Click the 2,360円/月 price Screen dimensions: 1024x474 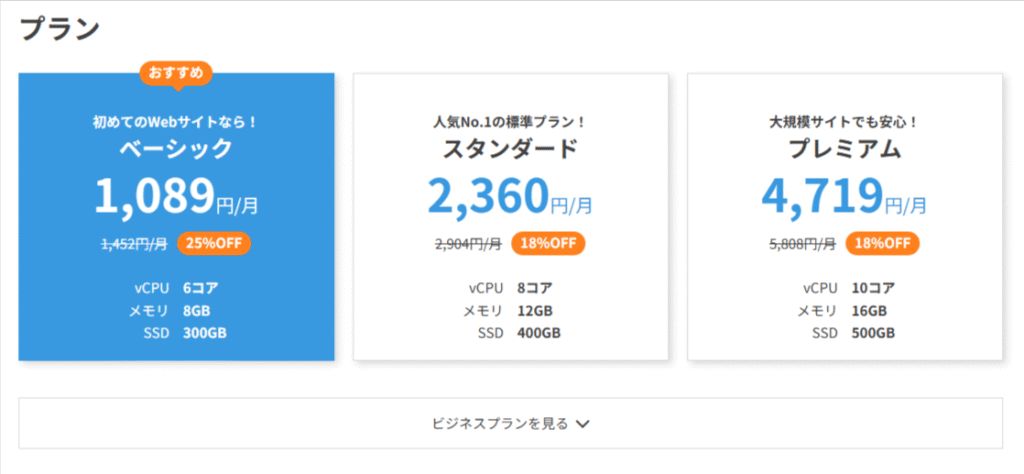click(510, 196)
